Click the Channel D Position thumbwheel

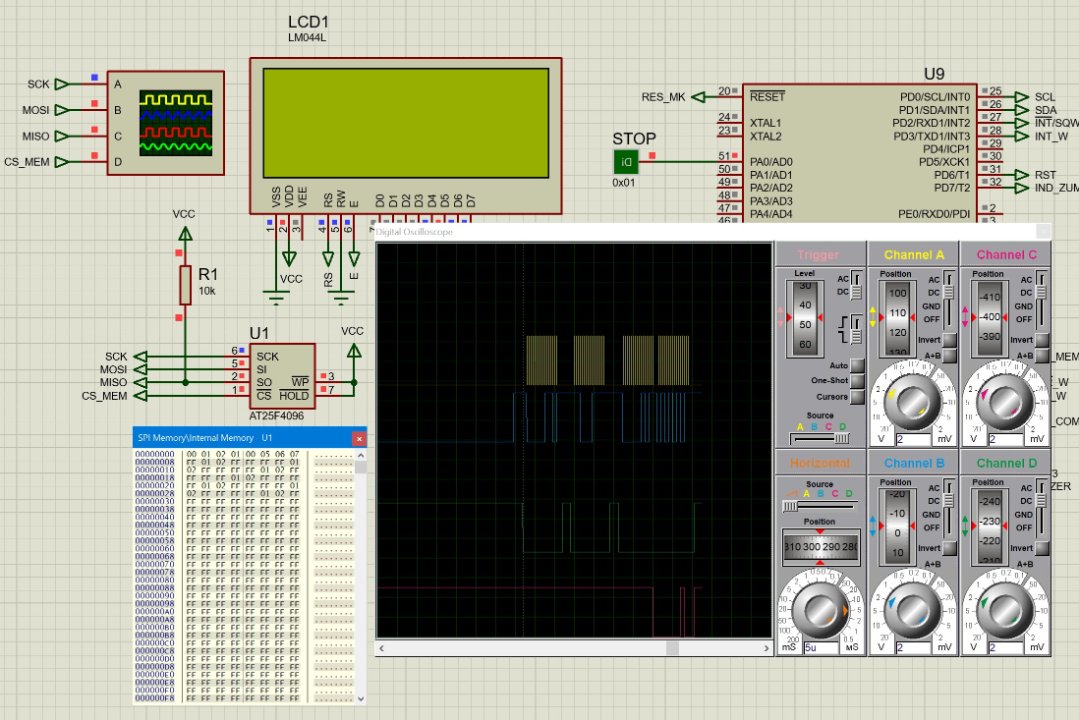[989, 526]
